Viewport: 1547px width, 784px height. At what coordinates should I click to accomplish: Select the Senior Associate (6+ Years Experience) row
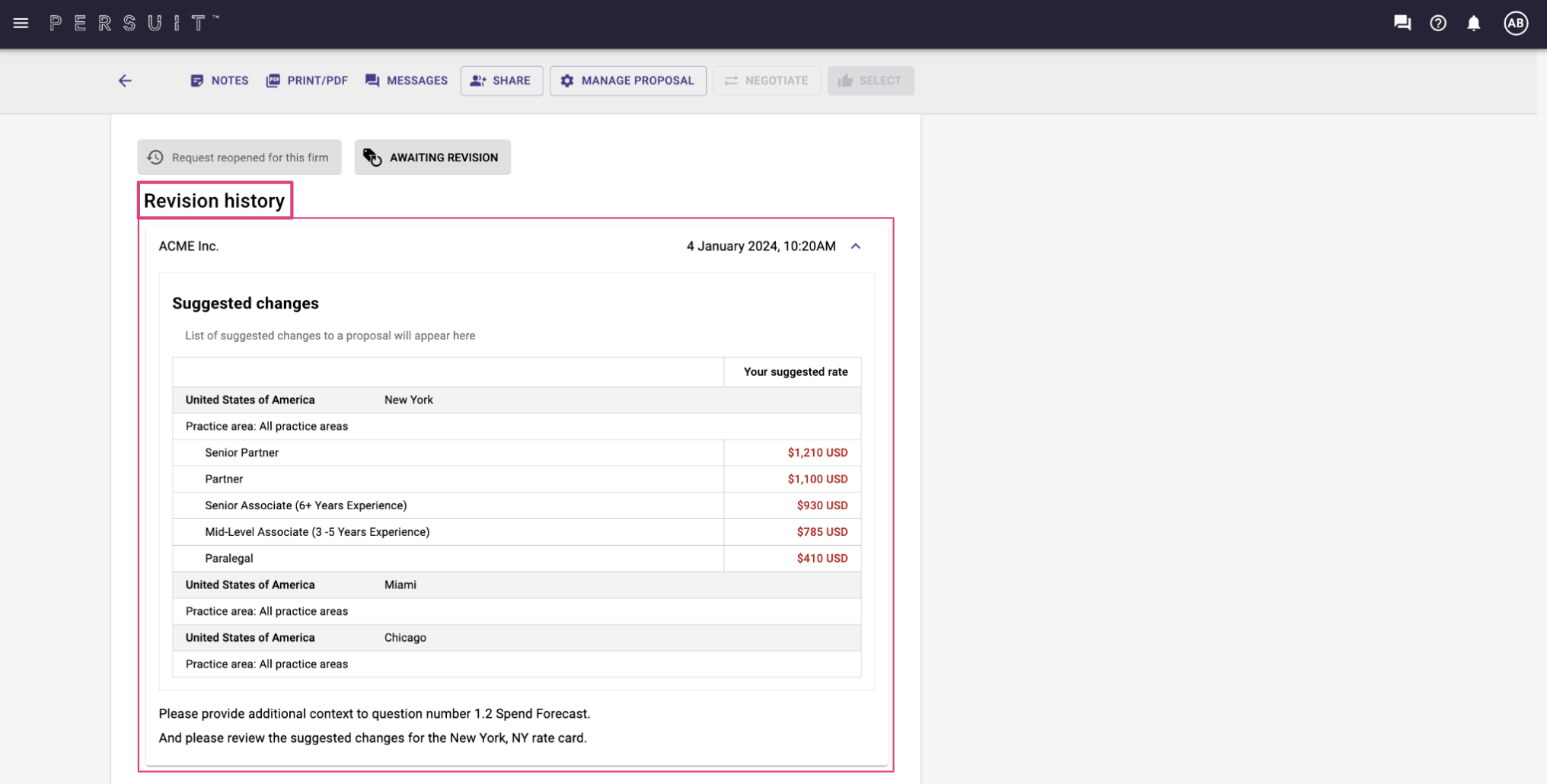(517, 506)
